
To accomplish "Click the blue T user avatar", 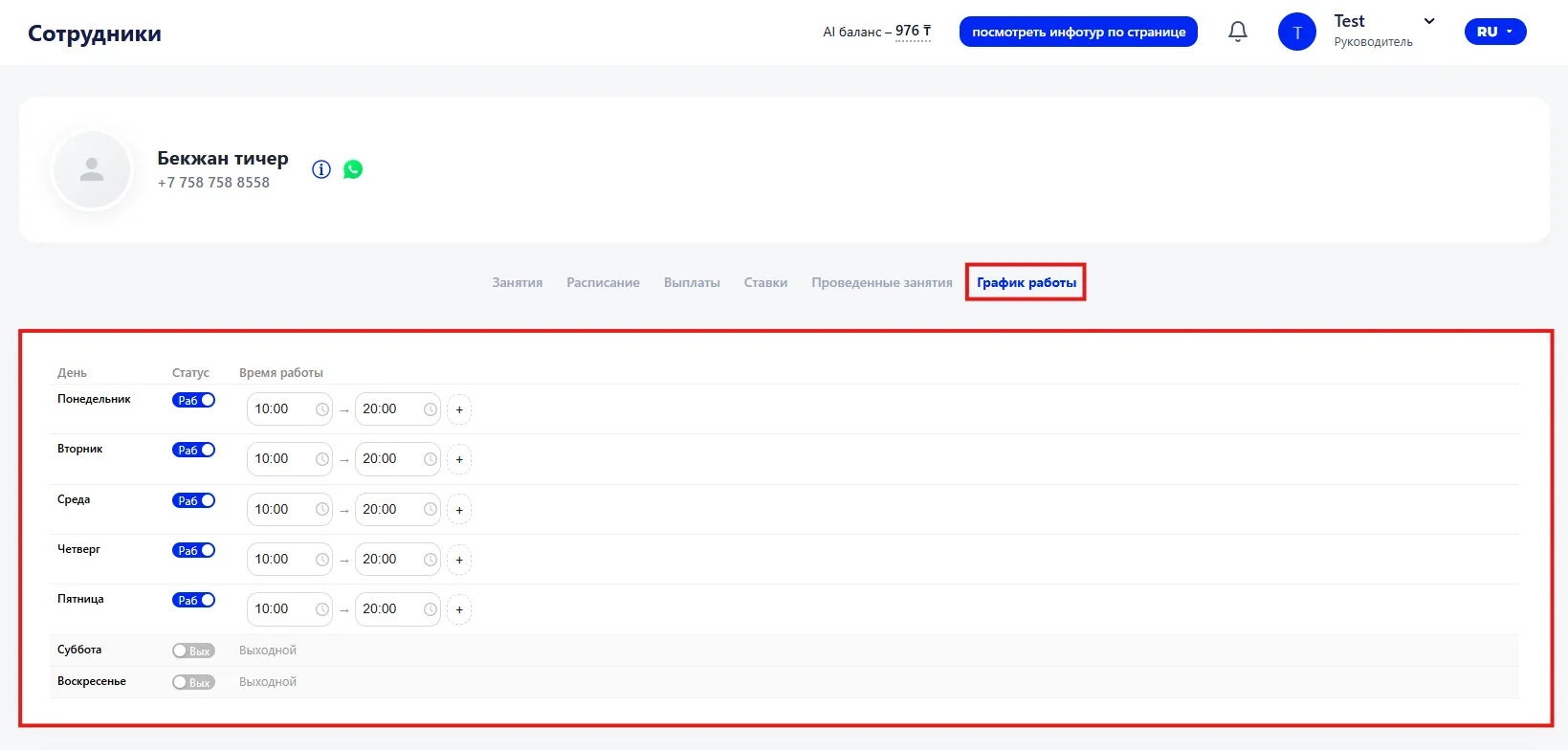I will click(1297, 33).
